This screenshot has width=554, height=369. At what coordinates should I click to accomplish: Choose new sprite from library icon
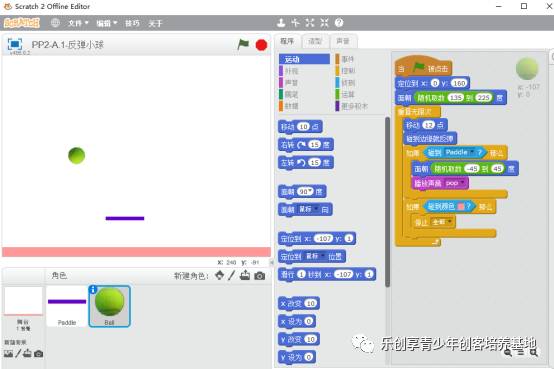(219, 275)
